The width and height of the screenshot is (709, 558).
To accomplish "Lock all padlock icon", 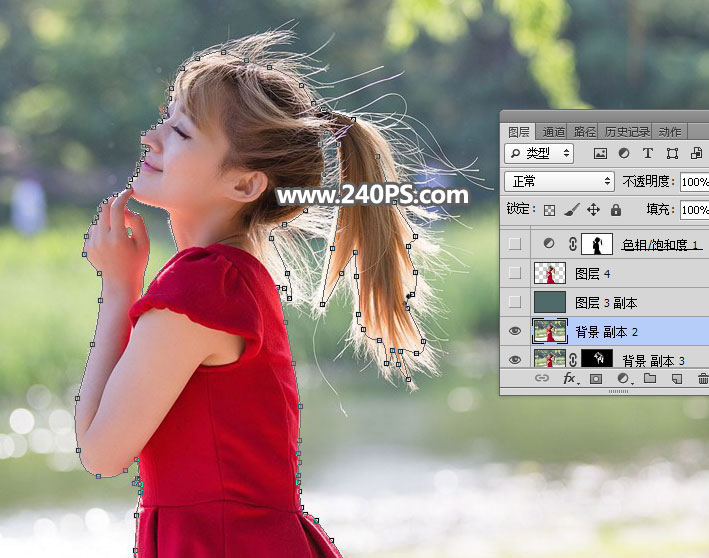I will click(x=615, y=209).
